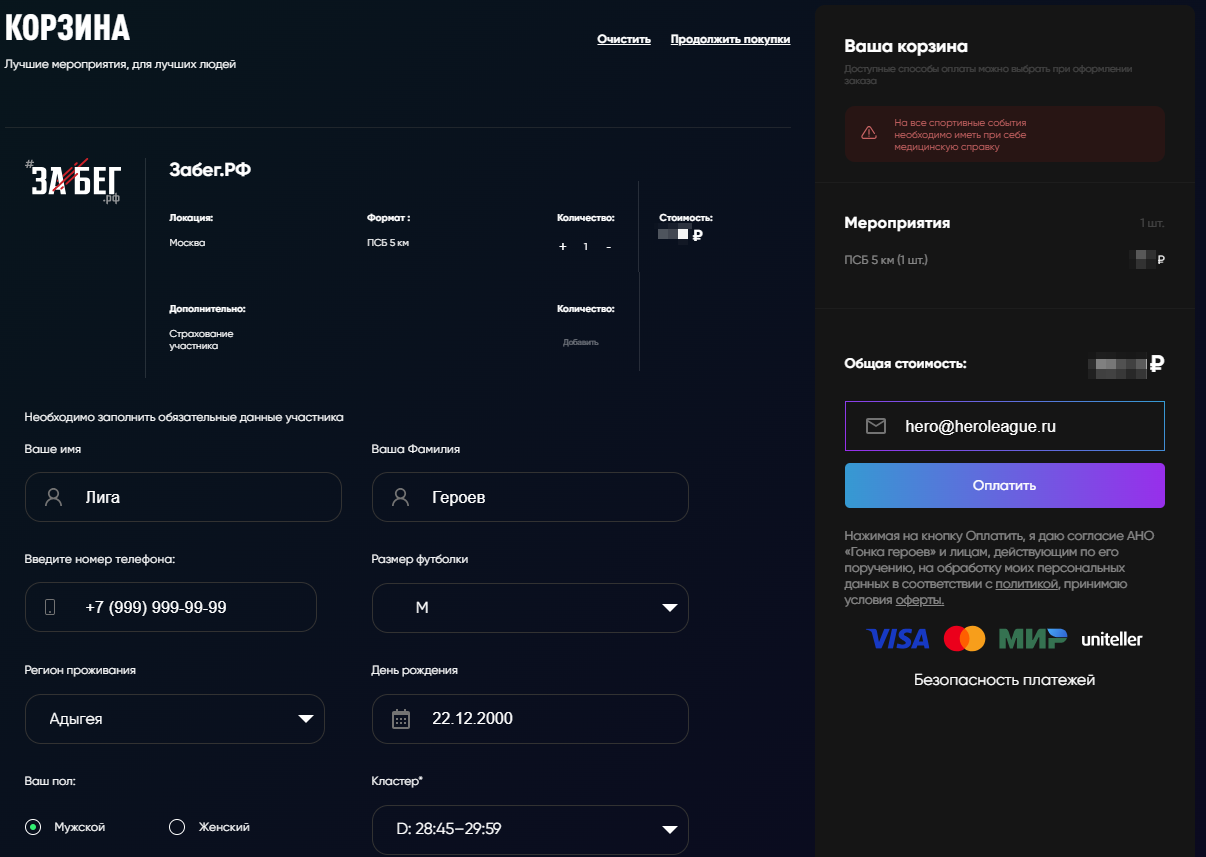
Task: Open the Кластер time dropdown
Action: [x=530, y=829]
